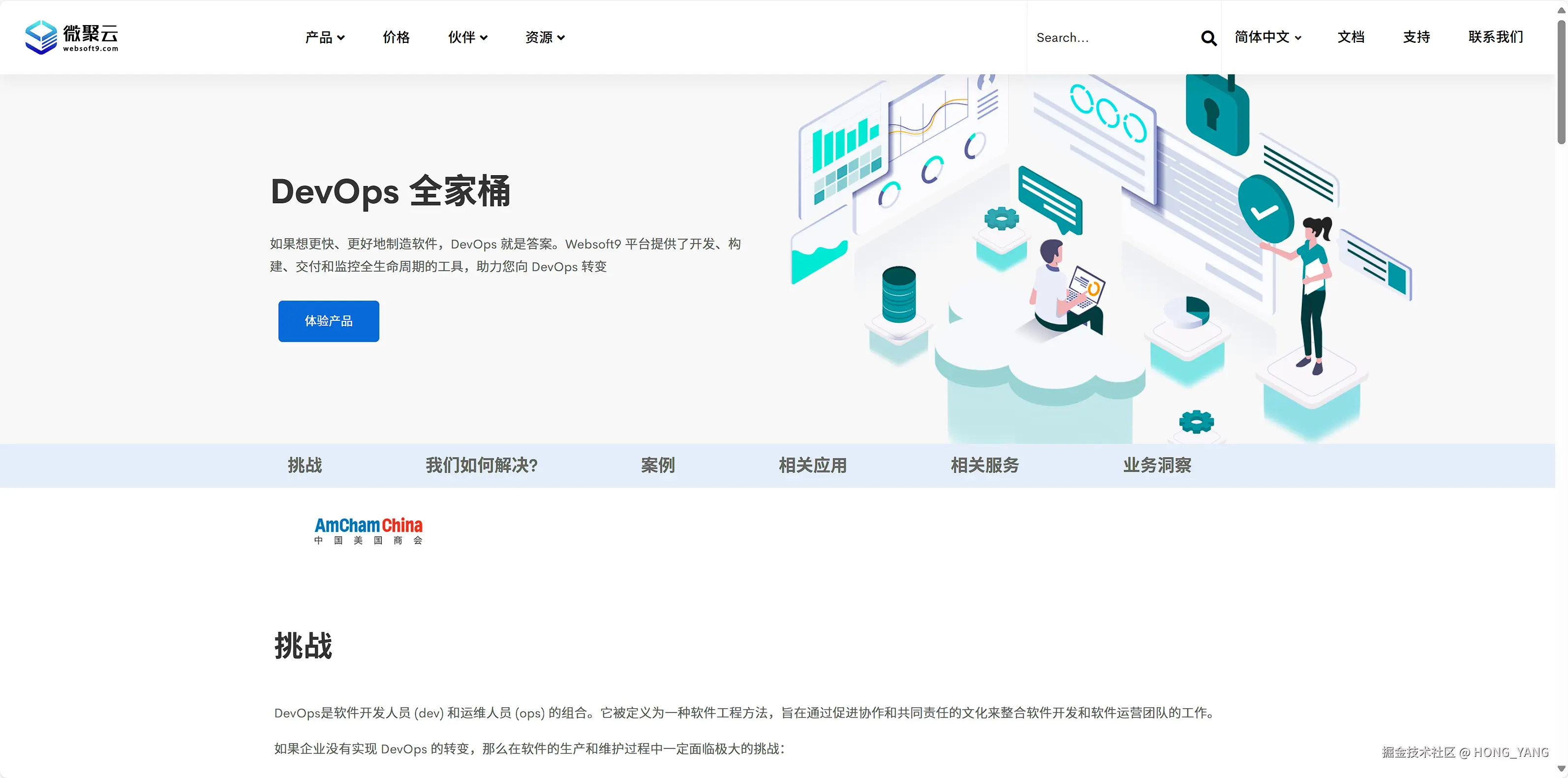Navigate to the 挑战 section tab
This screenshot has width=1568, height=778.
[305, 465]
